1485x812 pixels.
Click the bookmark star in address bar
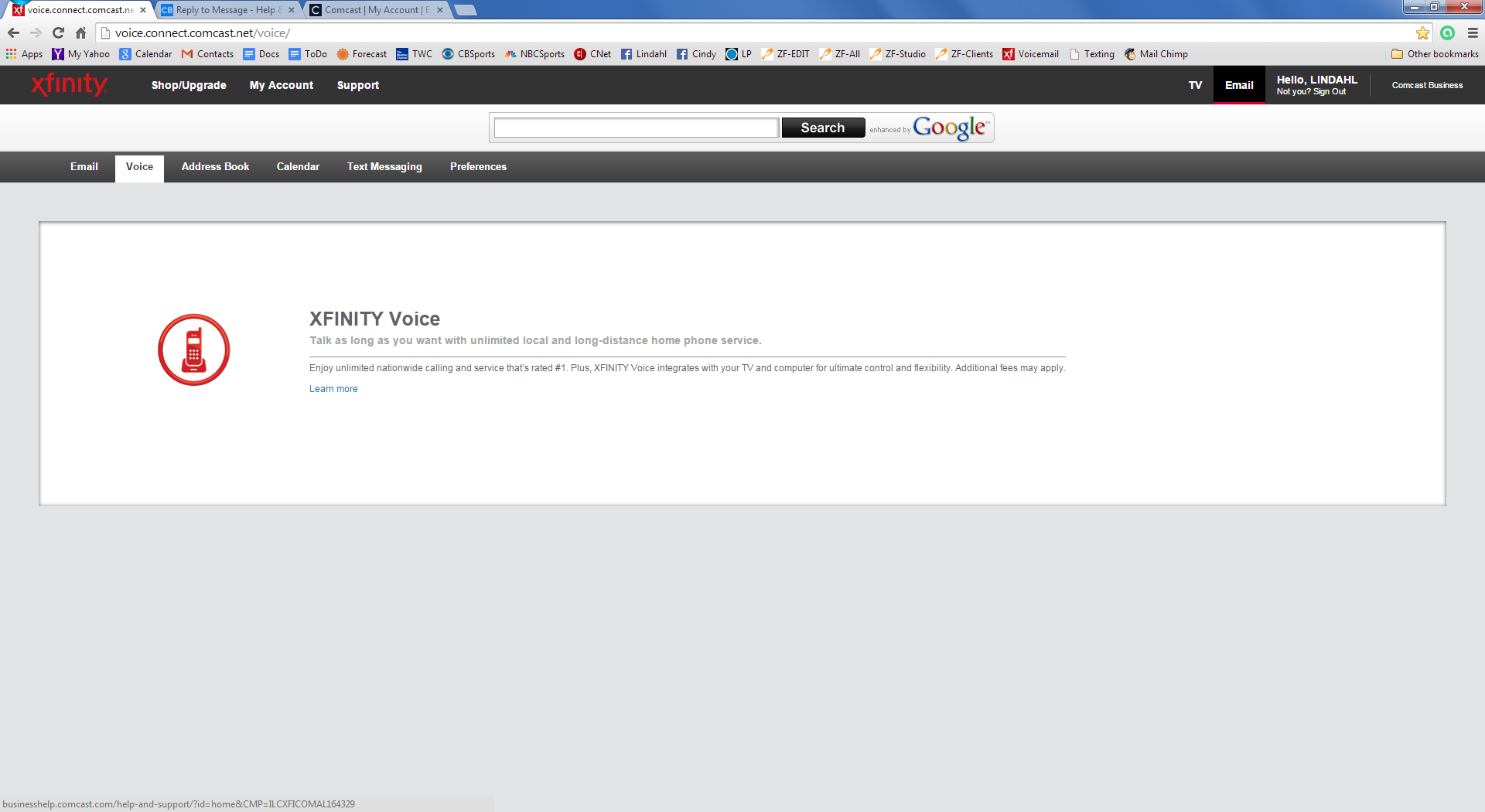1423,33
